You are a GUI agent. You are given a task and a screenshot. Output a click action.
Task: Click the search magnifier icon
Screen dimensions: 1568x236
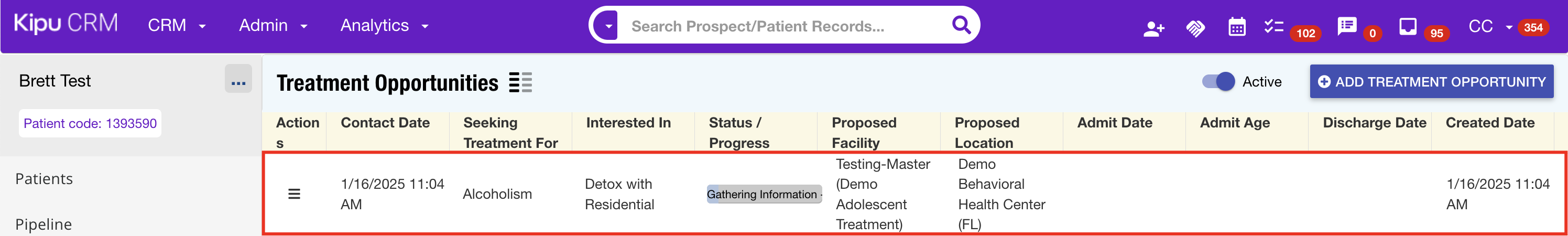(961, 25)
